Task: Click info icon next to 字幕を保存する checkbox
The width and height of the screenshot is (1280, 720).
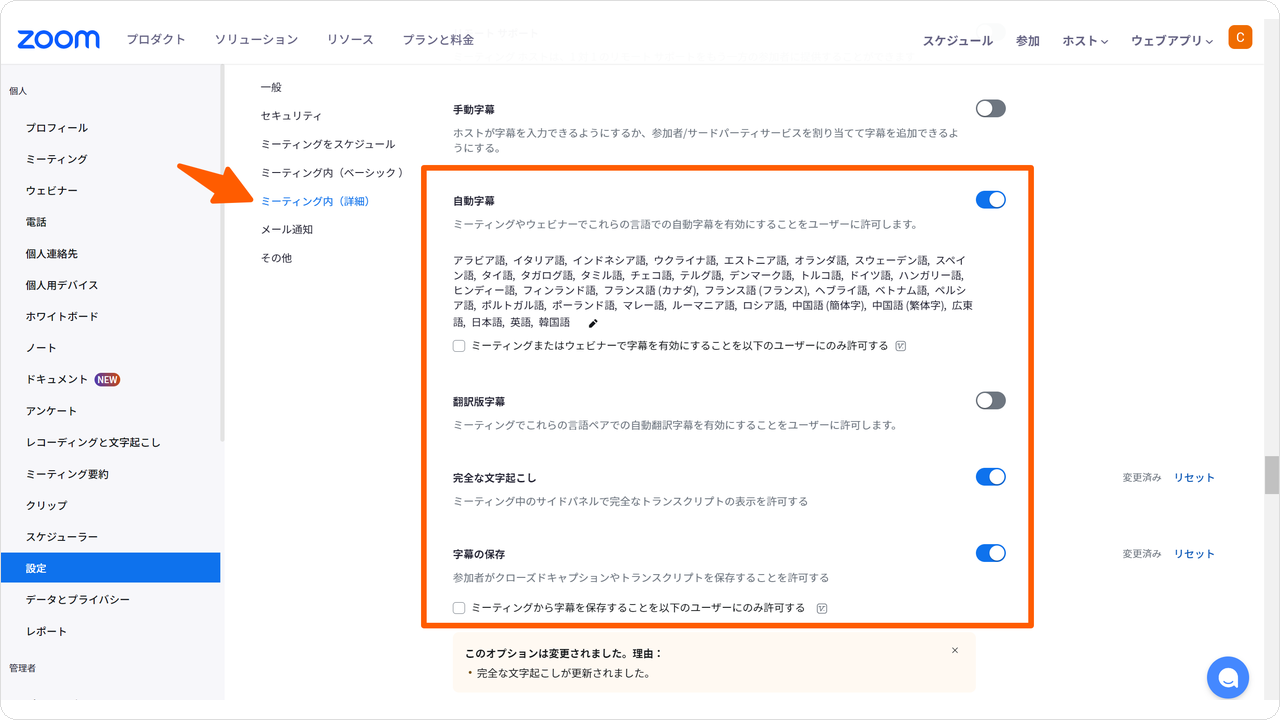Action: click(822, 608)
